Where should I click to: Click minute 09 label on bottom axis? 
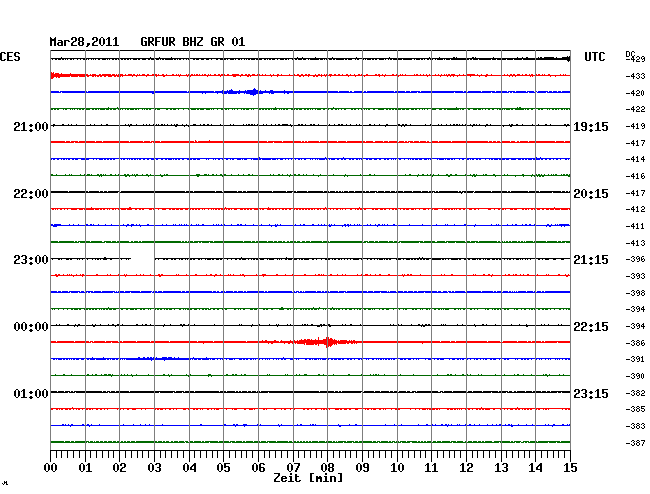(362, 468)
